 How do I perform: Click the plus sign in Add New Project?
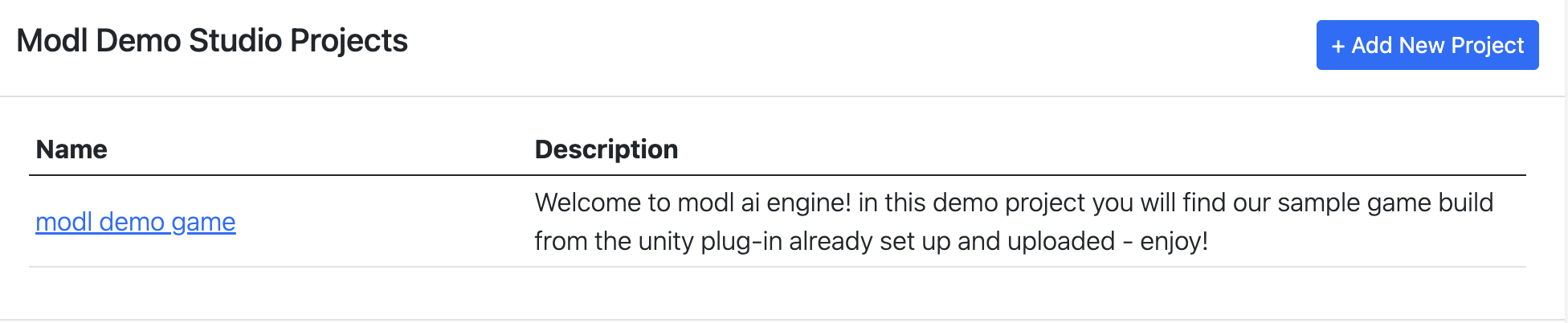click(x=1337, y=47)
